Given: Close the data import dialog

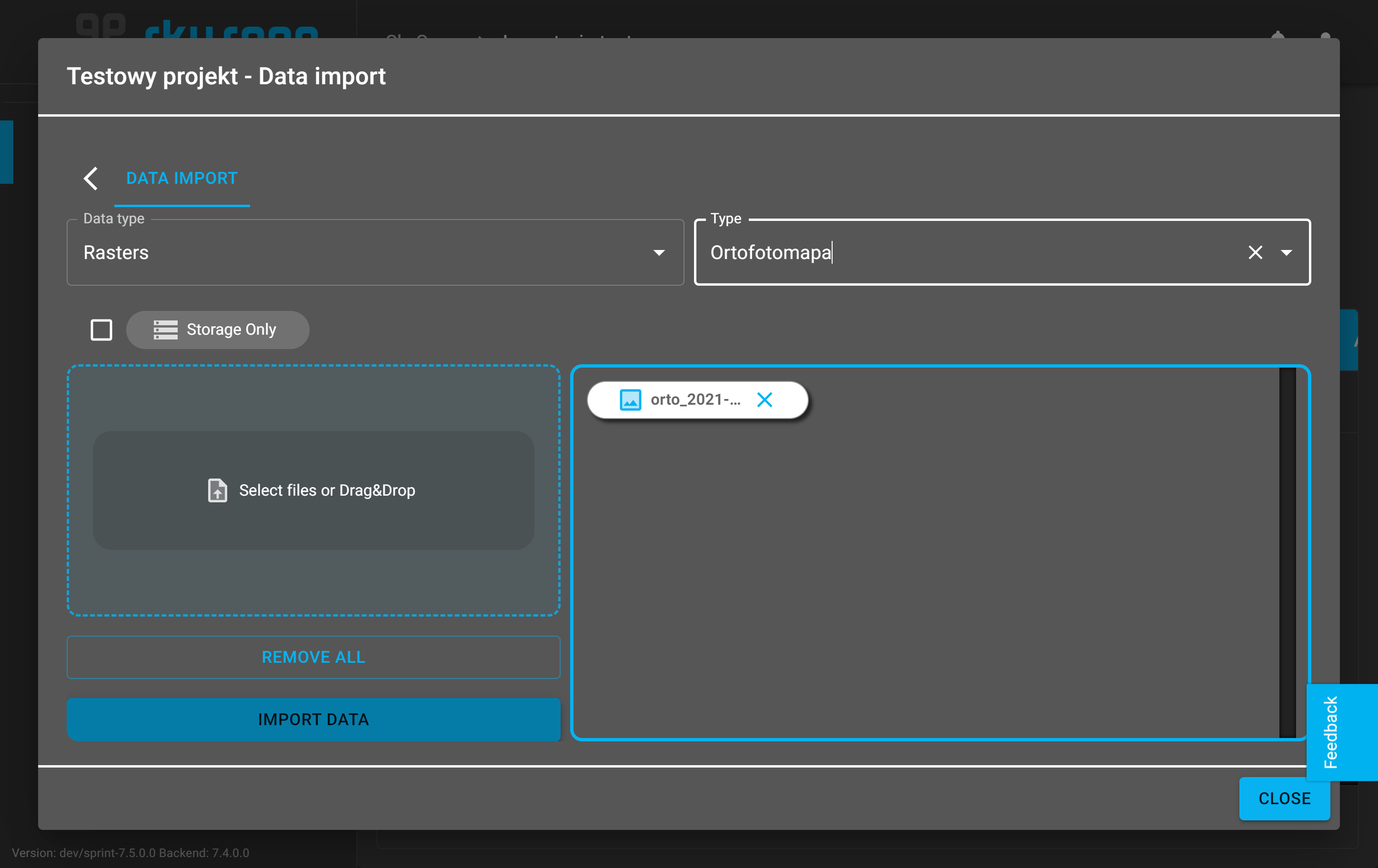Looking at the screenshot, I should (x=1284, y=798).
